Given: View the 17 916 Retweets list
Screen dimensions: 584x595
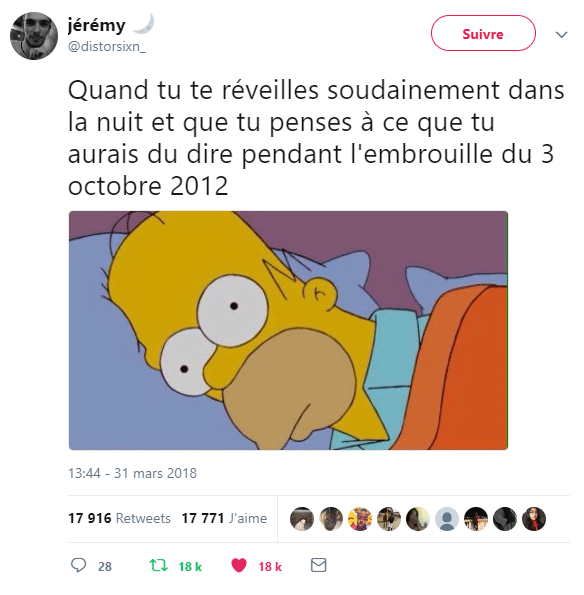Looking at the screenshot, I should (119, 518).
